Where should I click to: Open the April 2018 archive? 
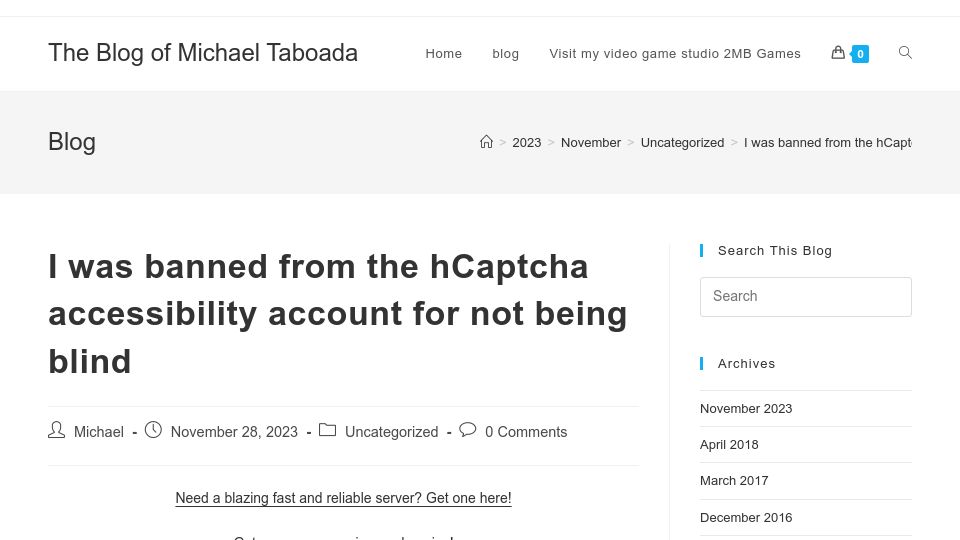click(x=729, y=444)
